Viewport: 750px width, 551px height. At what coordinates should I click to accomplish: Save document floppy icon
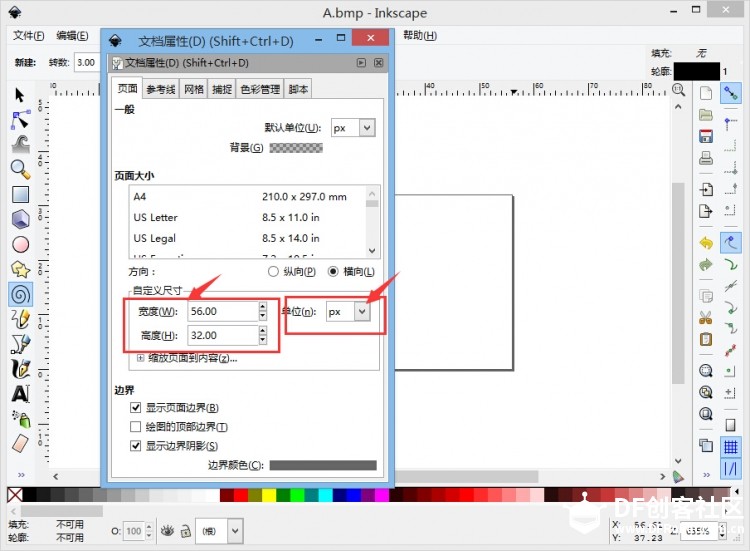pos(706,136)
